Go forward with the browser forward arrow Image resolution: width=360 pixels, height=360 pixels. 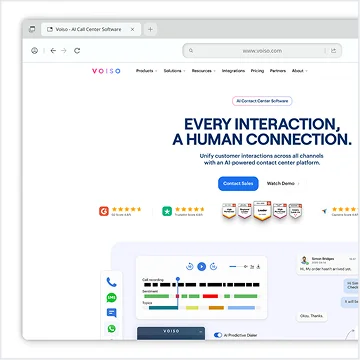[64, 51]
